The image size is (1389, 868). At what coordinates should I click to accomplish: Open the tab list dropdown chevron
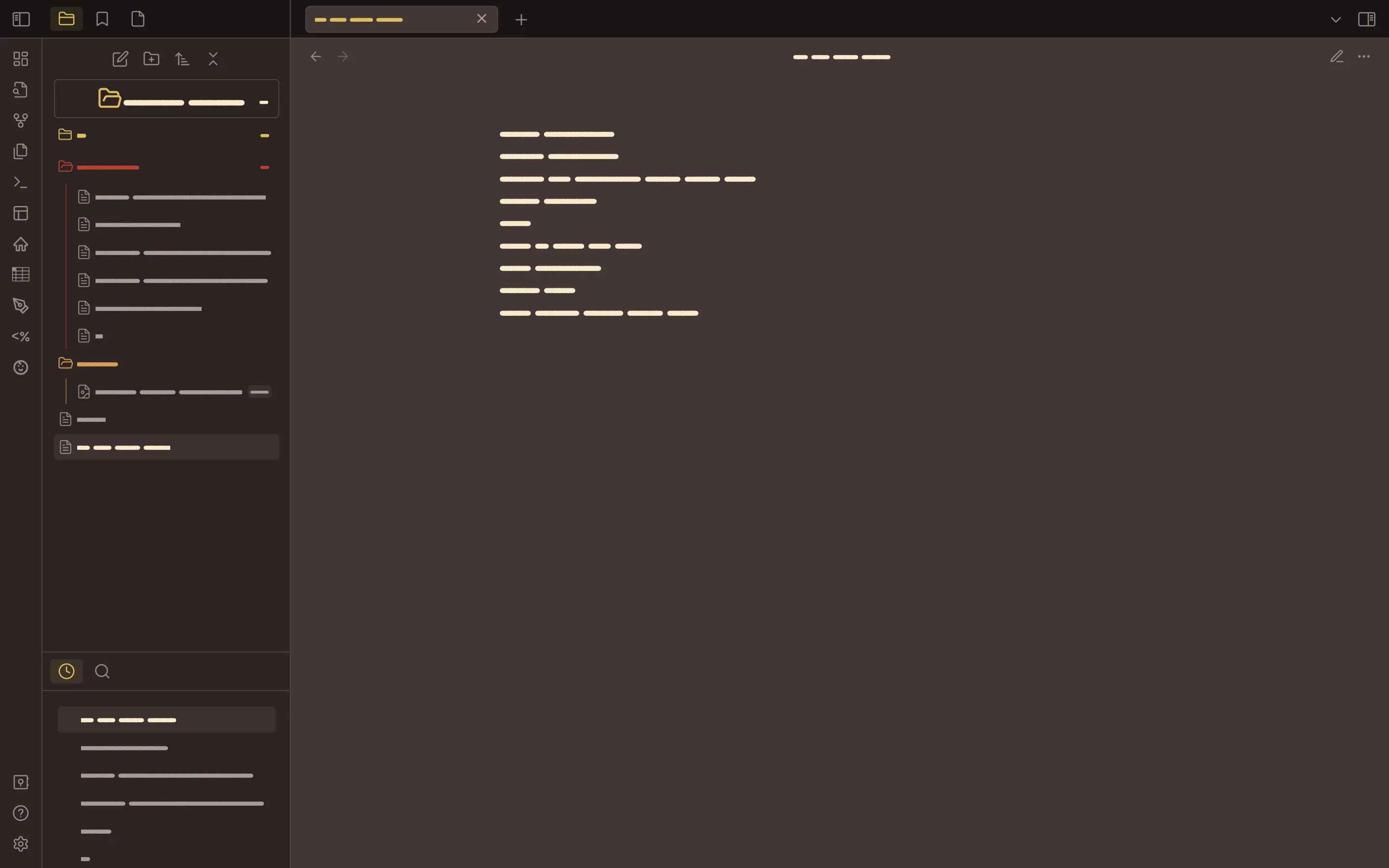pyautogui.click(x=1335, y=19)
